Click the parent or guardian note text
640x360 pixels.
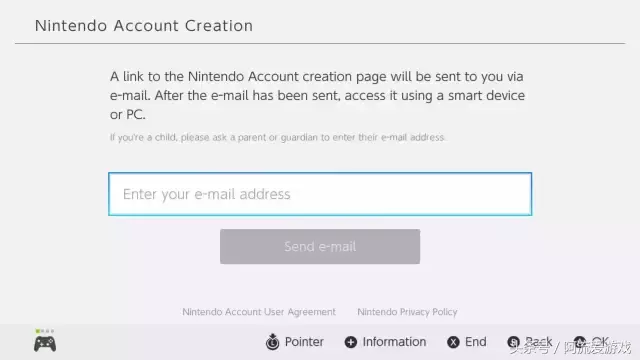point(278,137)
